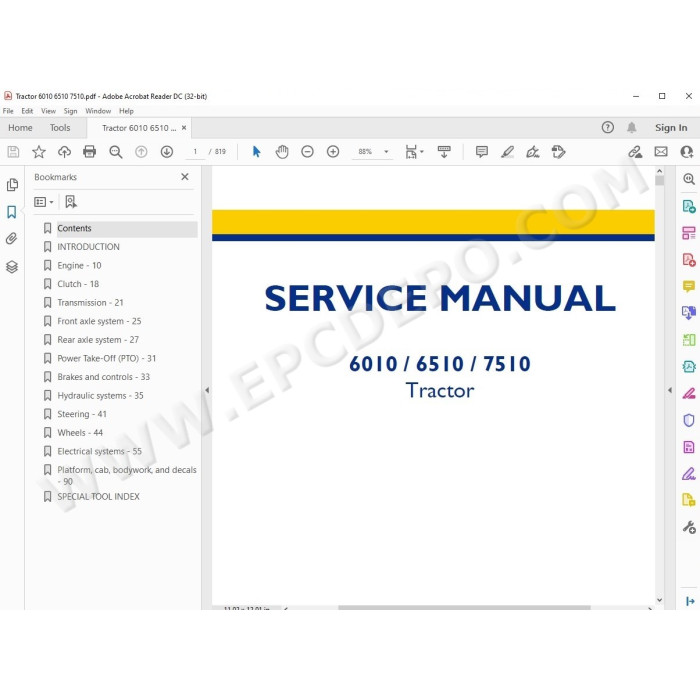Click the Sign In button

[671, 128]
